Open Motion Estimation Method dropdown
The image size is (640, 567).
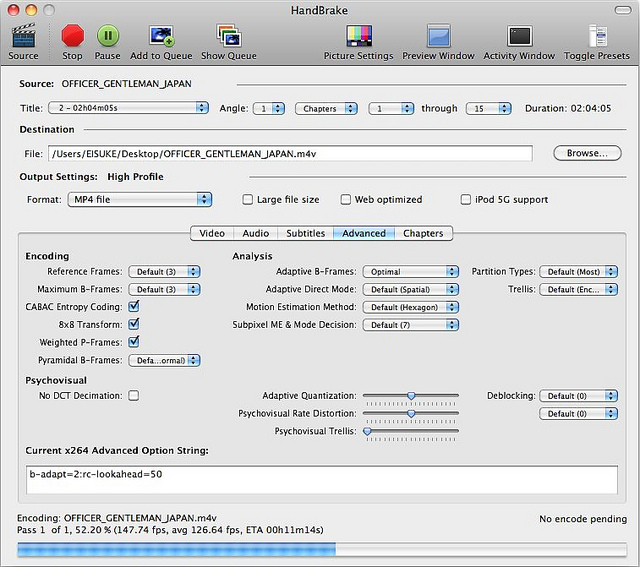point(411,307)
